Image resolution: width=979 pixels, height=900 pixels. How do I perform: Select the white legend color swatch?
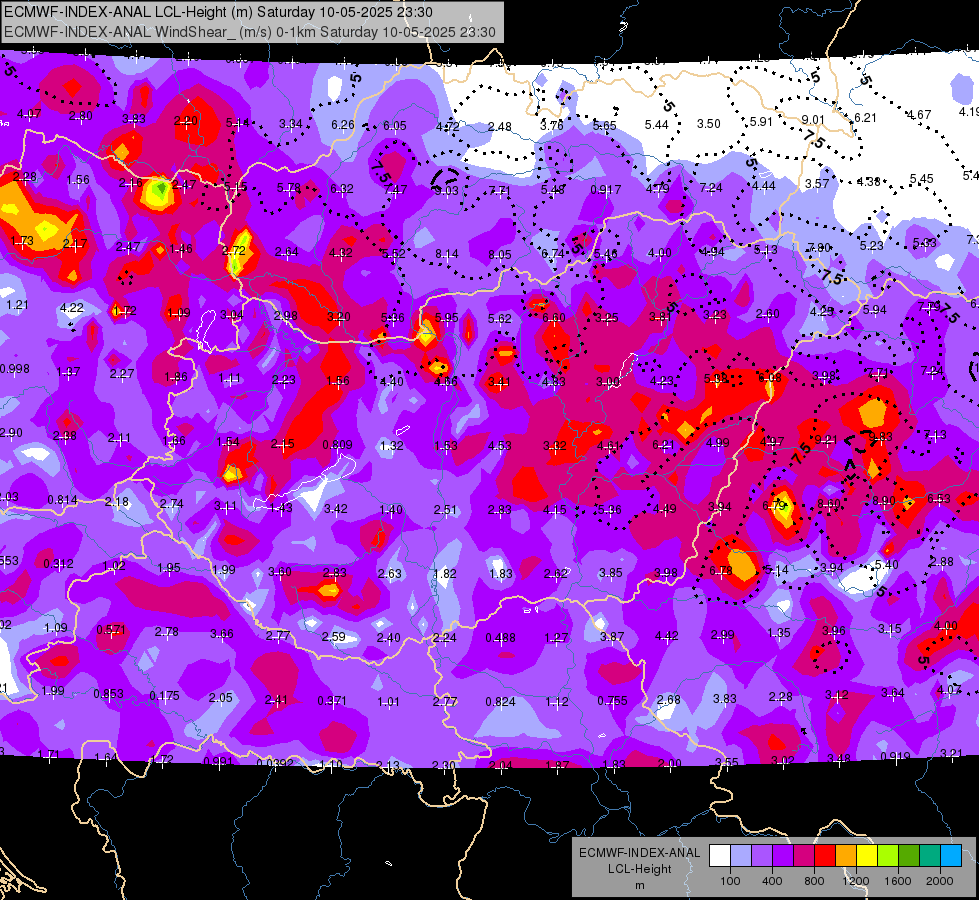tap(719, 856)
